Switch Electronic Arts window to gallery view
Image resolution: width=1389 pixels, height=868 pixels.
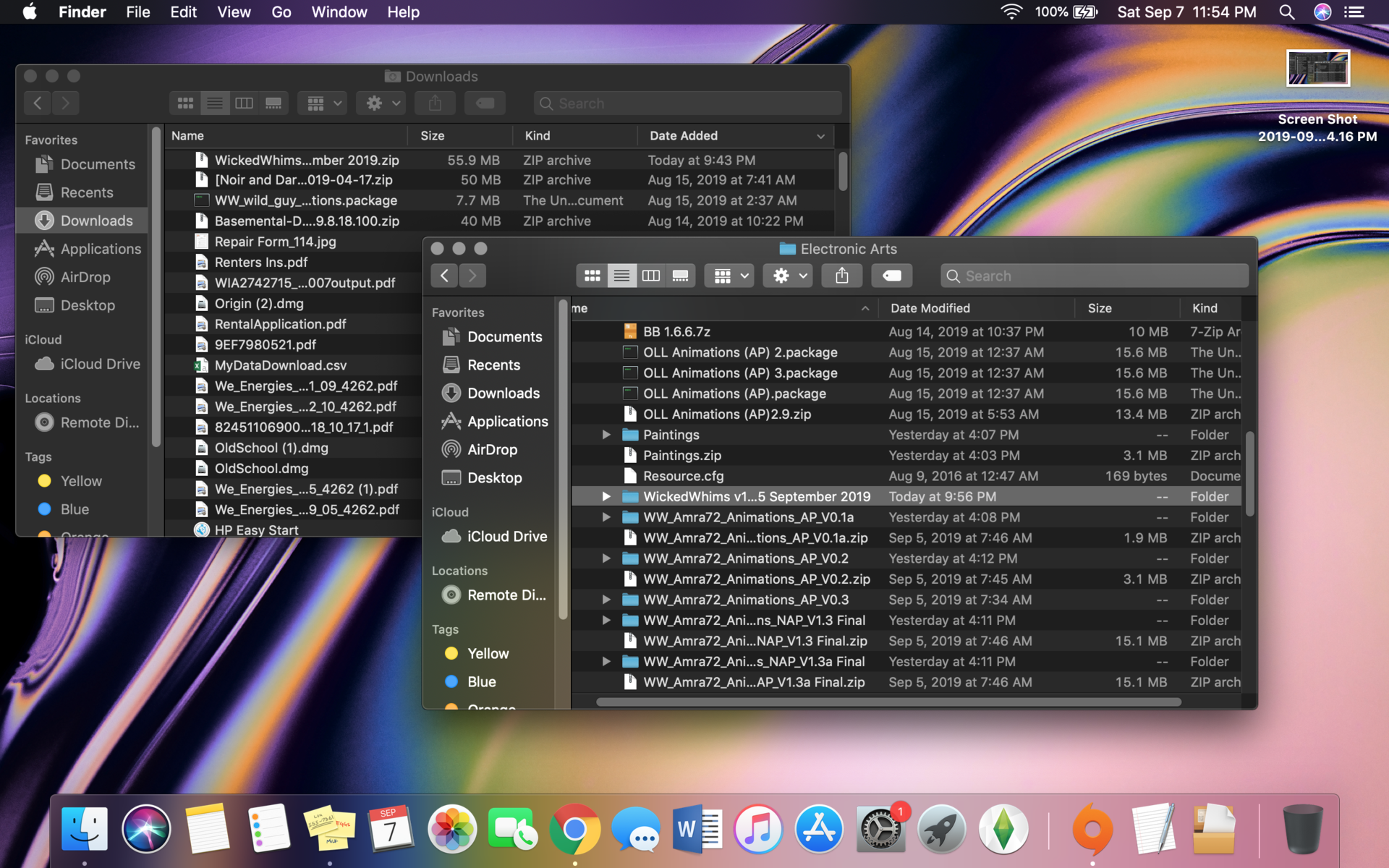pyautogui.click(x=681, y=276)
